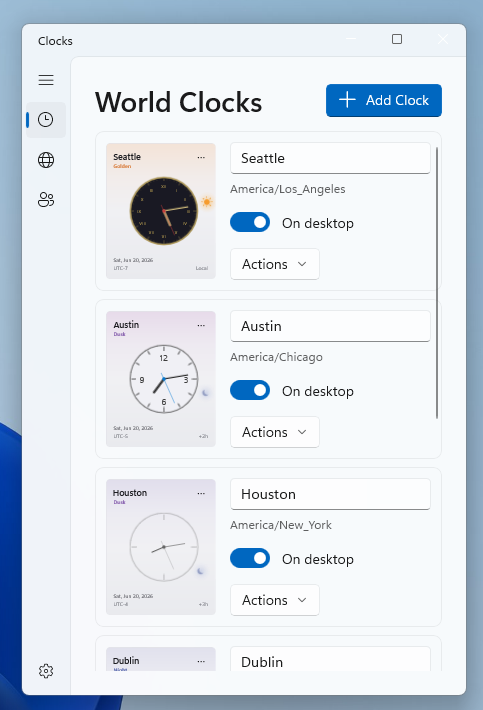
Task: Expand the Actions dropdown for Houston
Action: tap(275, 600)
